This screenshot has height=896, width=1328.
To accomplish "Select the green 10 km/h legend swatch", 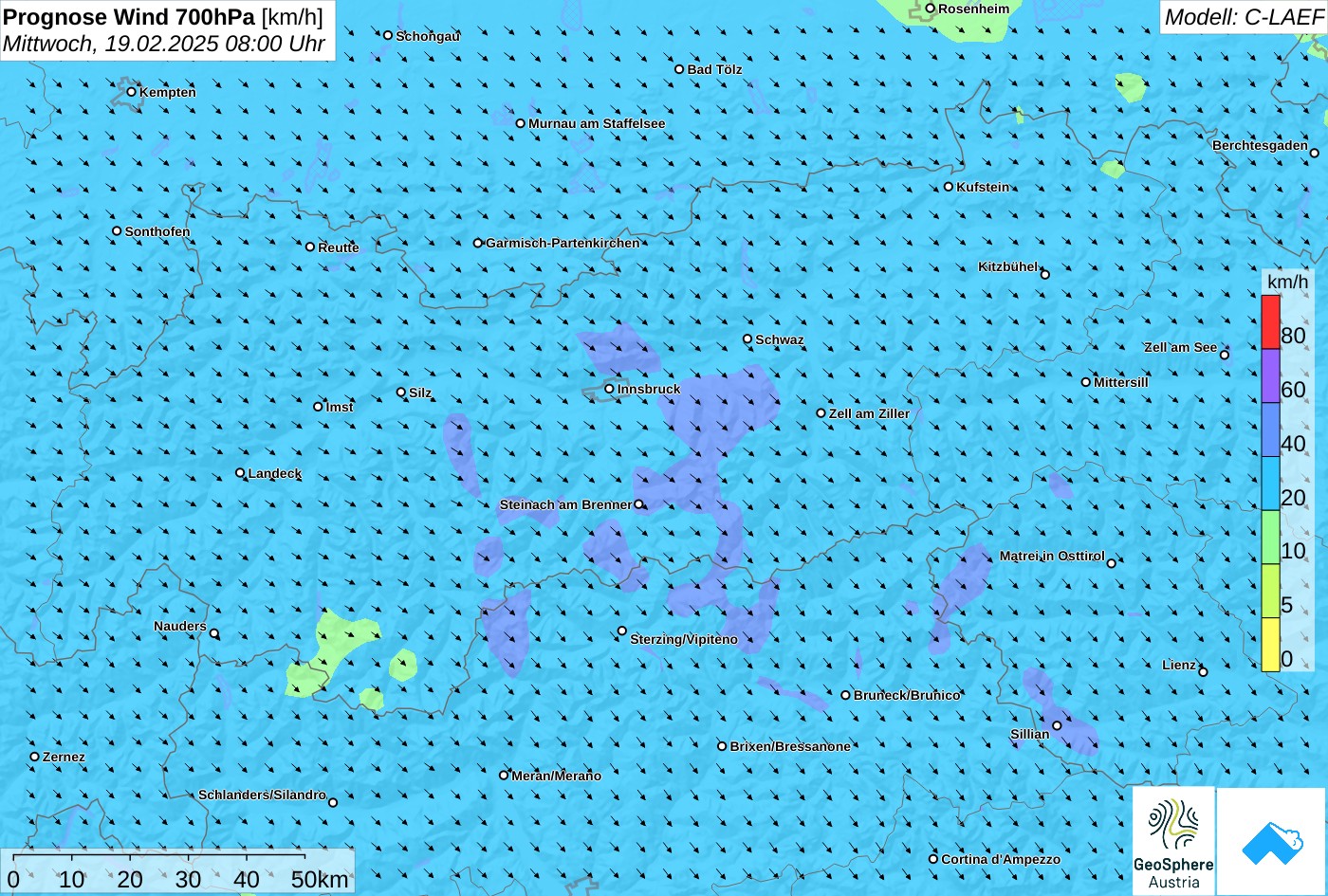I will 1270,538.
